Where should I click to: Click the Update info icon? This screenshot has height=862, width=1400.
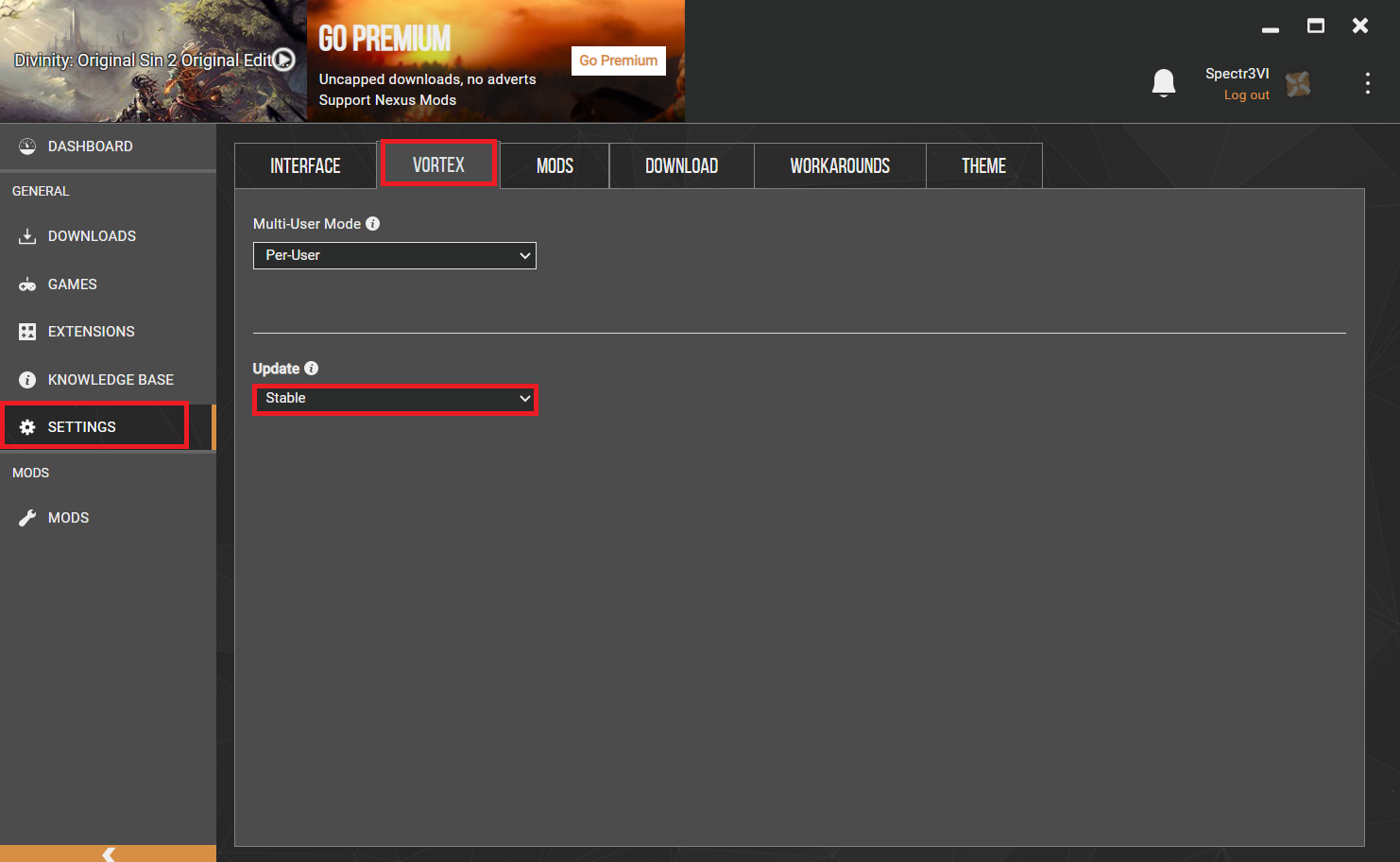tap(312, 369)
